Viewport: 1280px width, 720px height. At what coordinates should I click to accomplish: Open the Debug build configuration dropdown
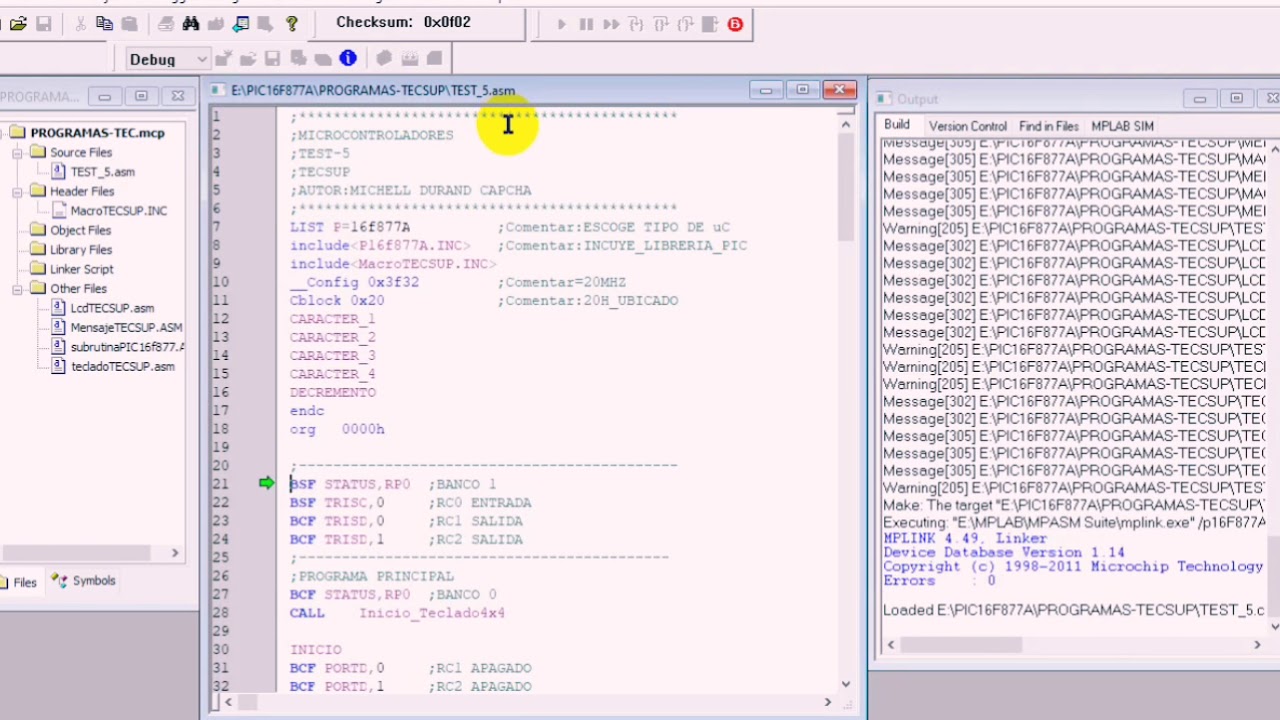[167, 60]
